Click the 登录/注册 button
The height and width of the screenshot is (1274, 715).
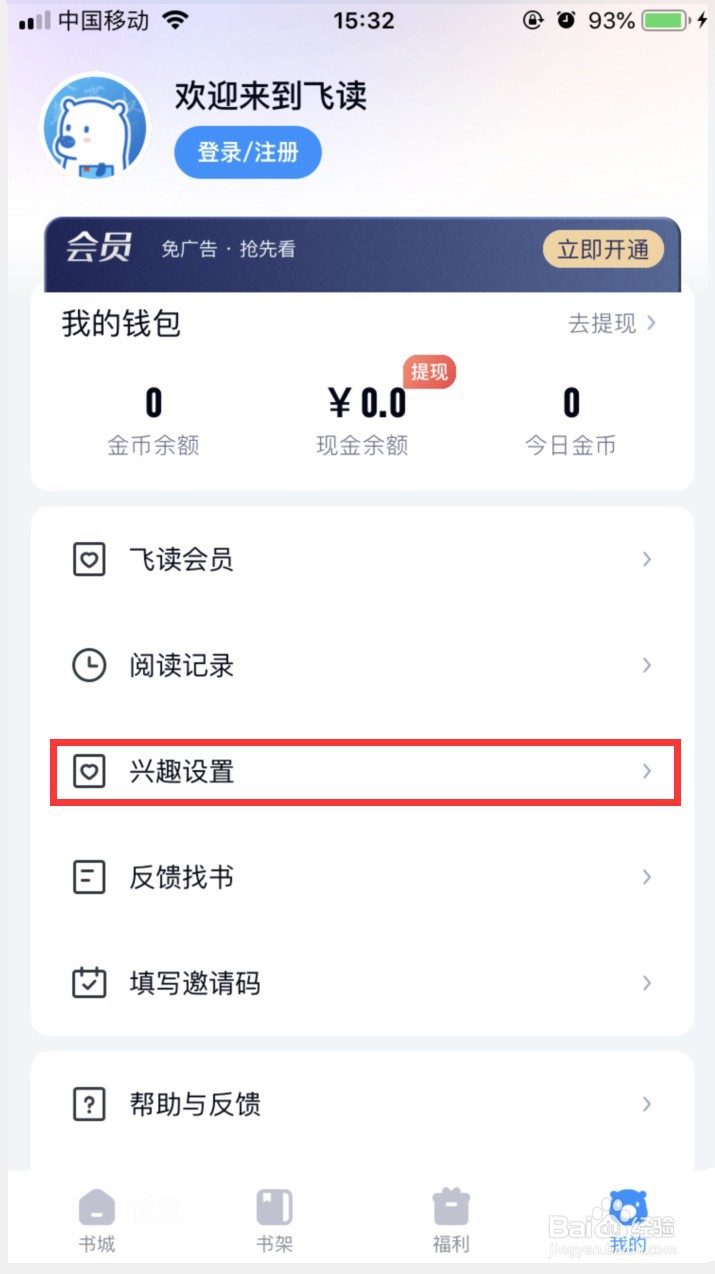coord(248,152)
